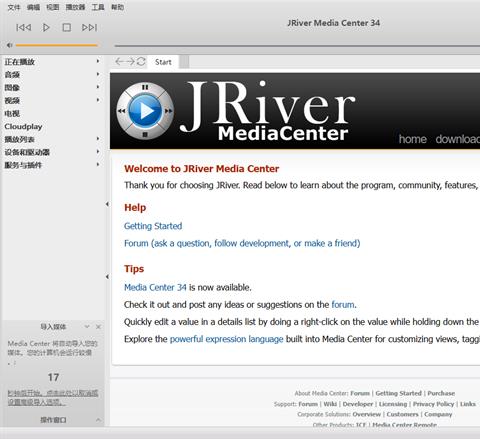Screen dimensions: 480x439
Task: Open a new tab beside Start
Action: click(184, 62)
